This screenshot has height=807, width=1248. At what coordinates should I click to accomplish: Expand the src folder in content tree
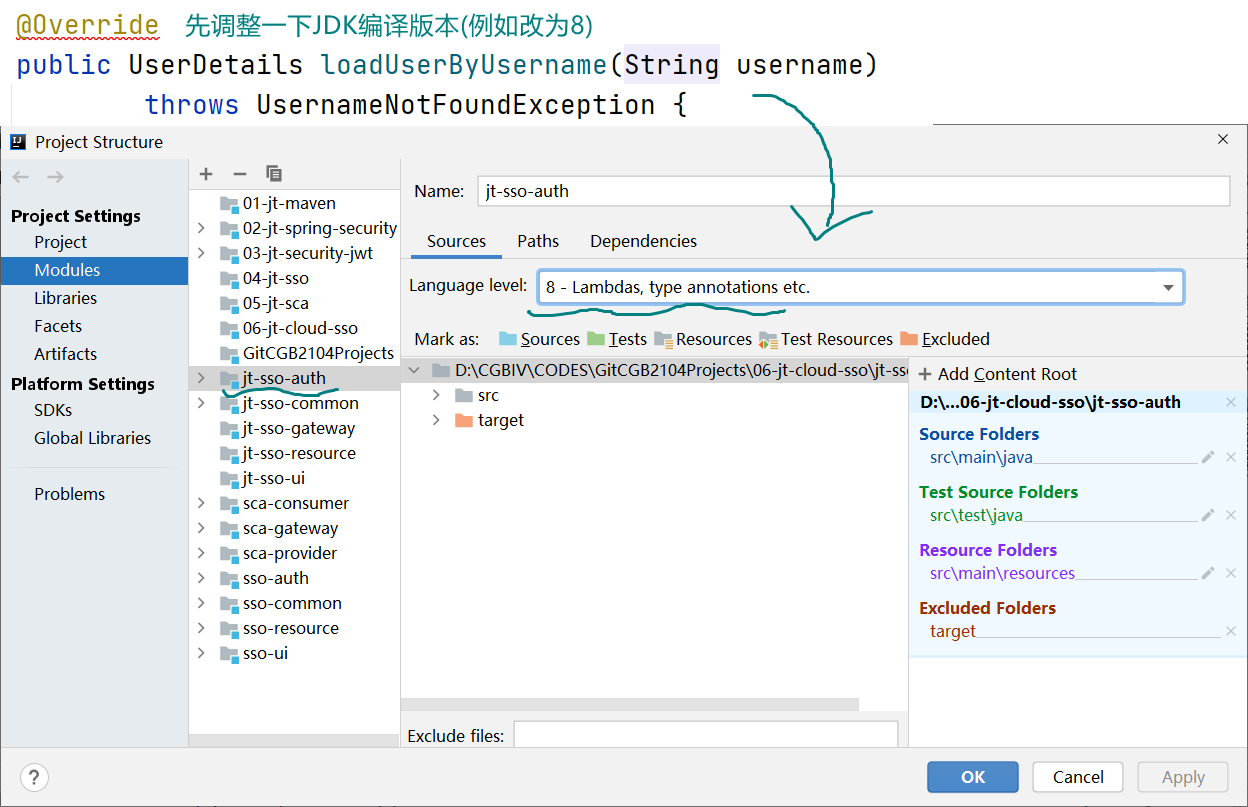[x=436, y=395]
